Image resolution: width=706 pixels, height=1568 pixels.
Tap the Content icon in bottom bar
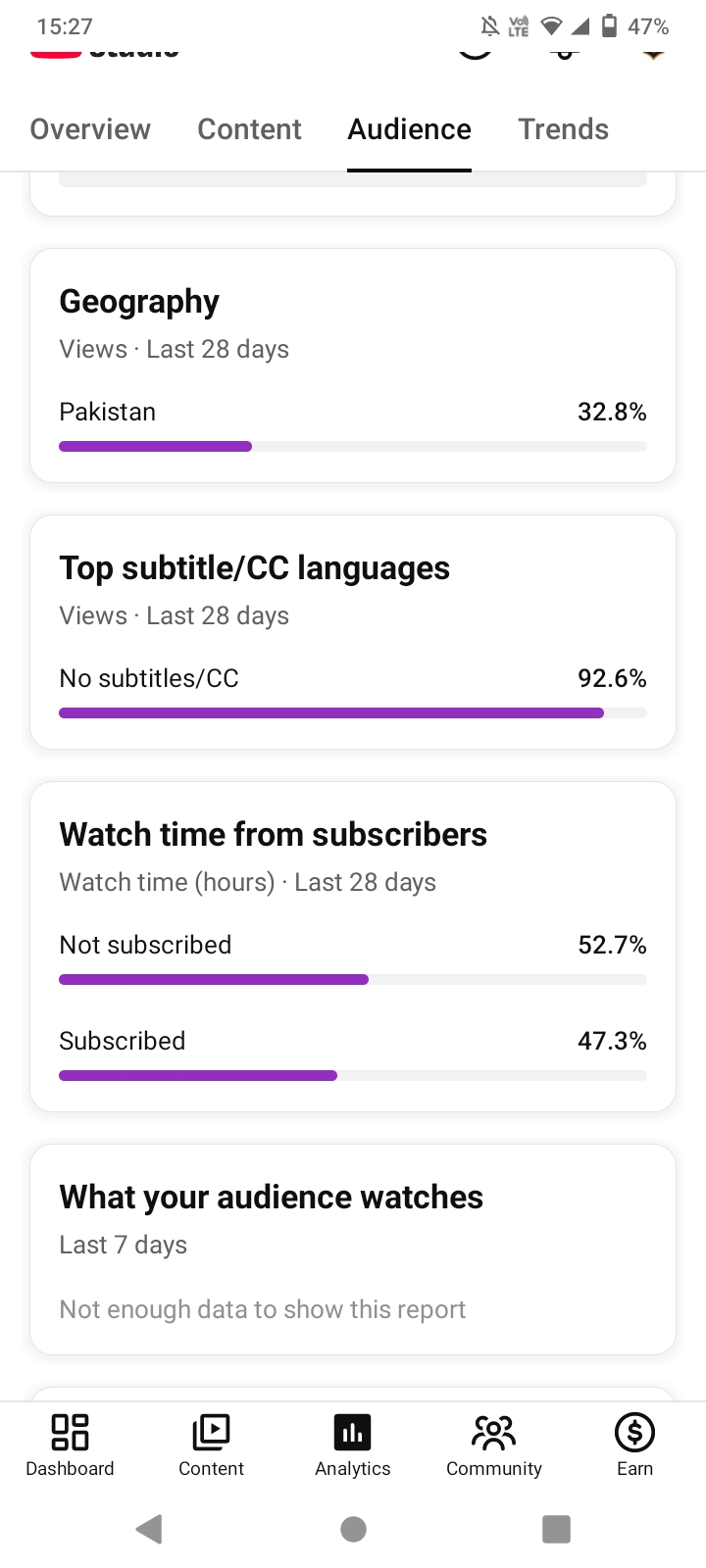[211, 1433]
